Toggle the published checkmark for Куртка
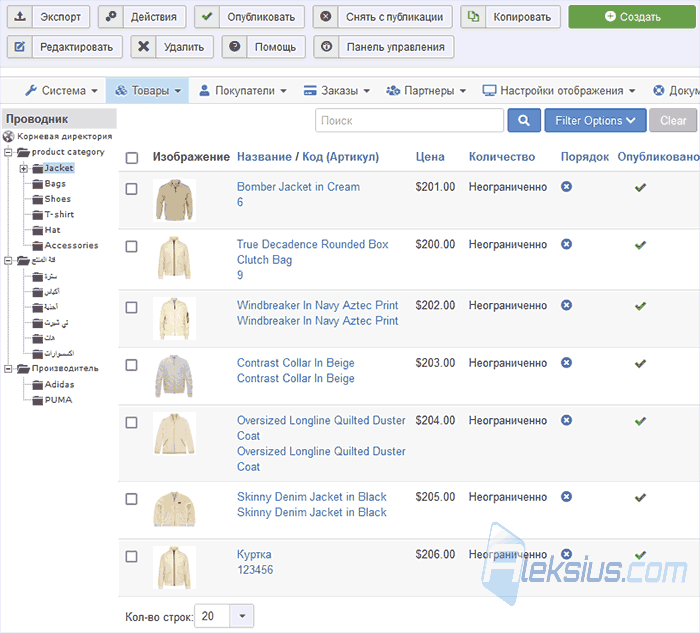The image size is (700, 633). pos(640,555)
